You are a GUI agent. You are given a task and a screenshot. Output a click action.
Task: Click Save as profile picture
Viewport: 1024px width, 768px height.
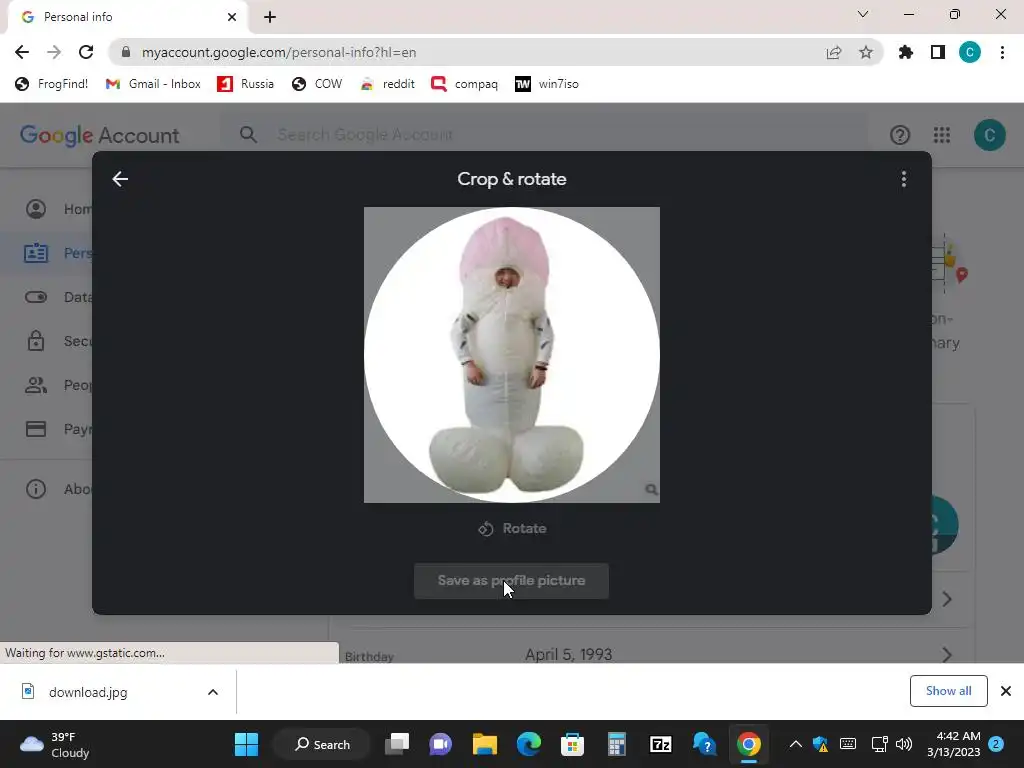[511, 581]
